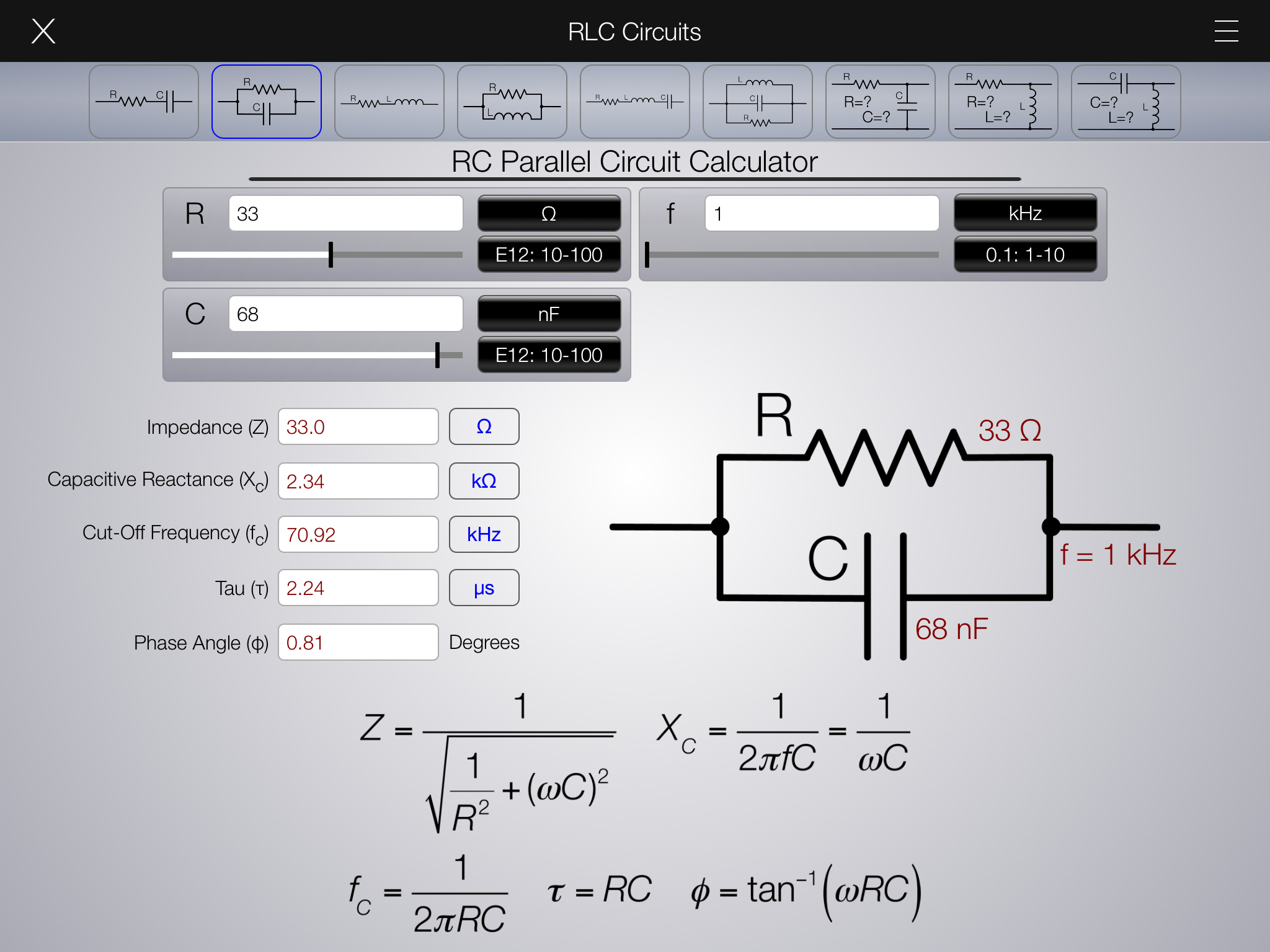Image resolution: width=1270 pixels, height=952 pixels.
Task: Change resistance unit from Ω
Action: pos(549,213)
